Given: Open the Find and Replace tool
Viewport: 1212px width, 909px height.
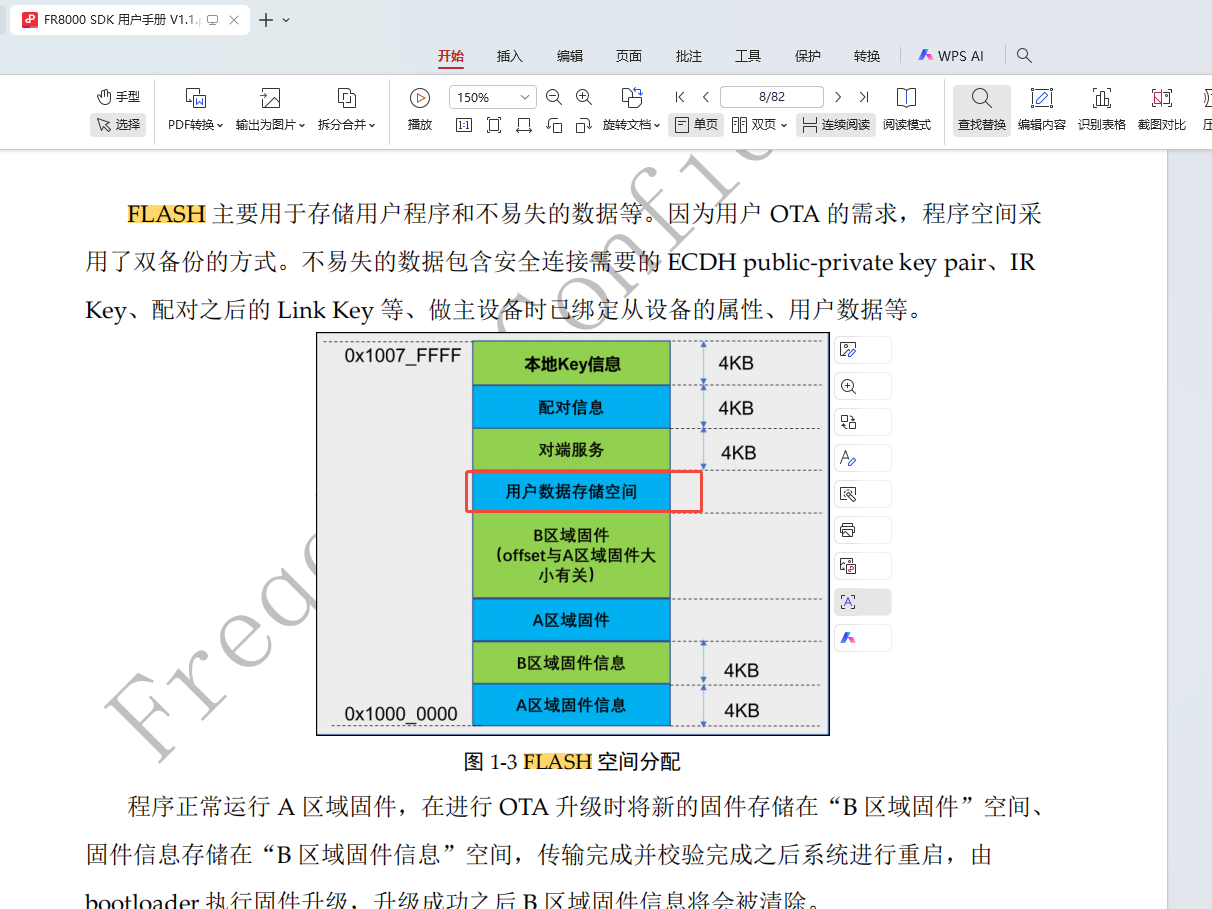Looking at the screenshot, I should [x=981, y=110].
